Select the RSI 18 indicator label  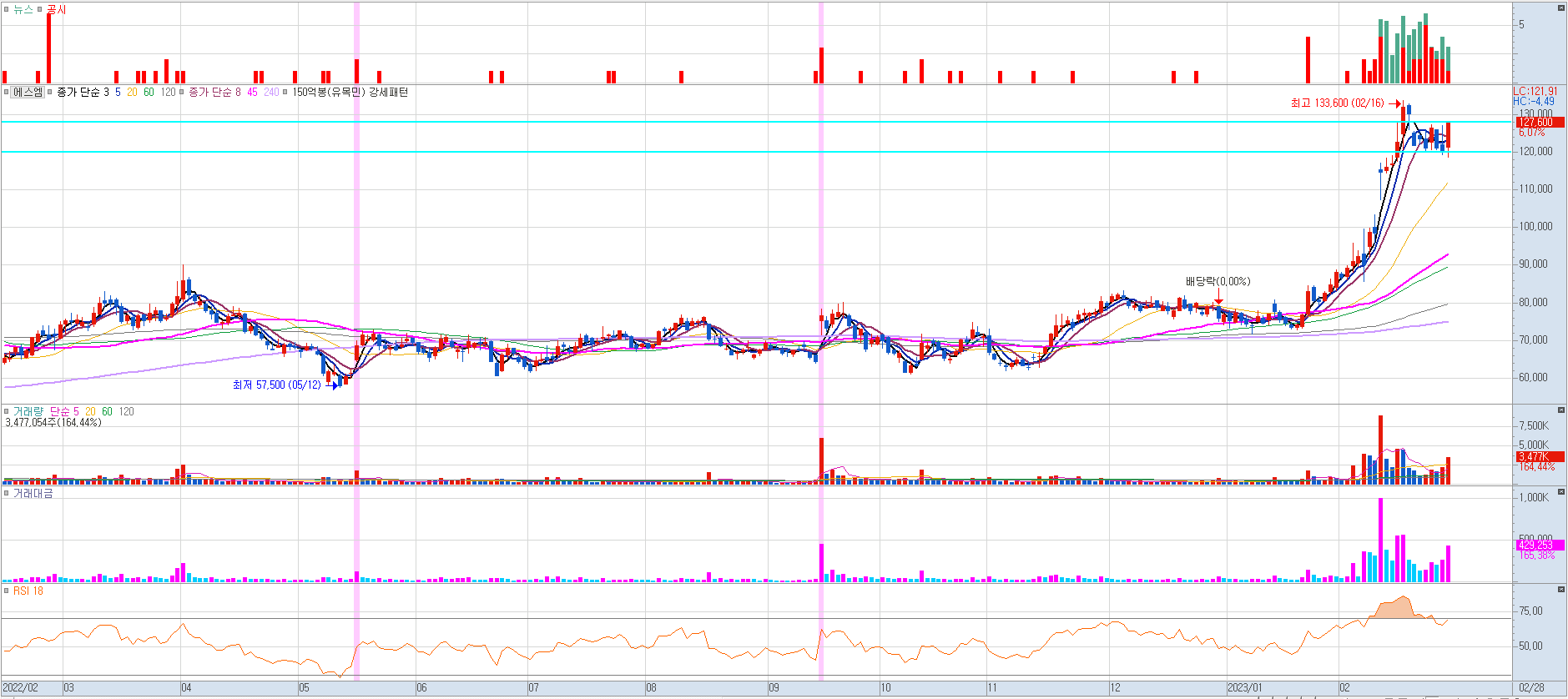pyautogui.click(x=28, y=591)
